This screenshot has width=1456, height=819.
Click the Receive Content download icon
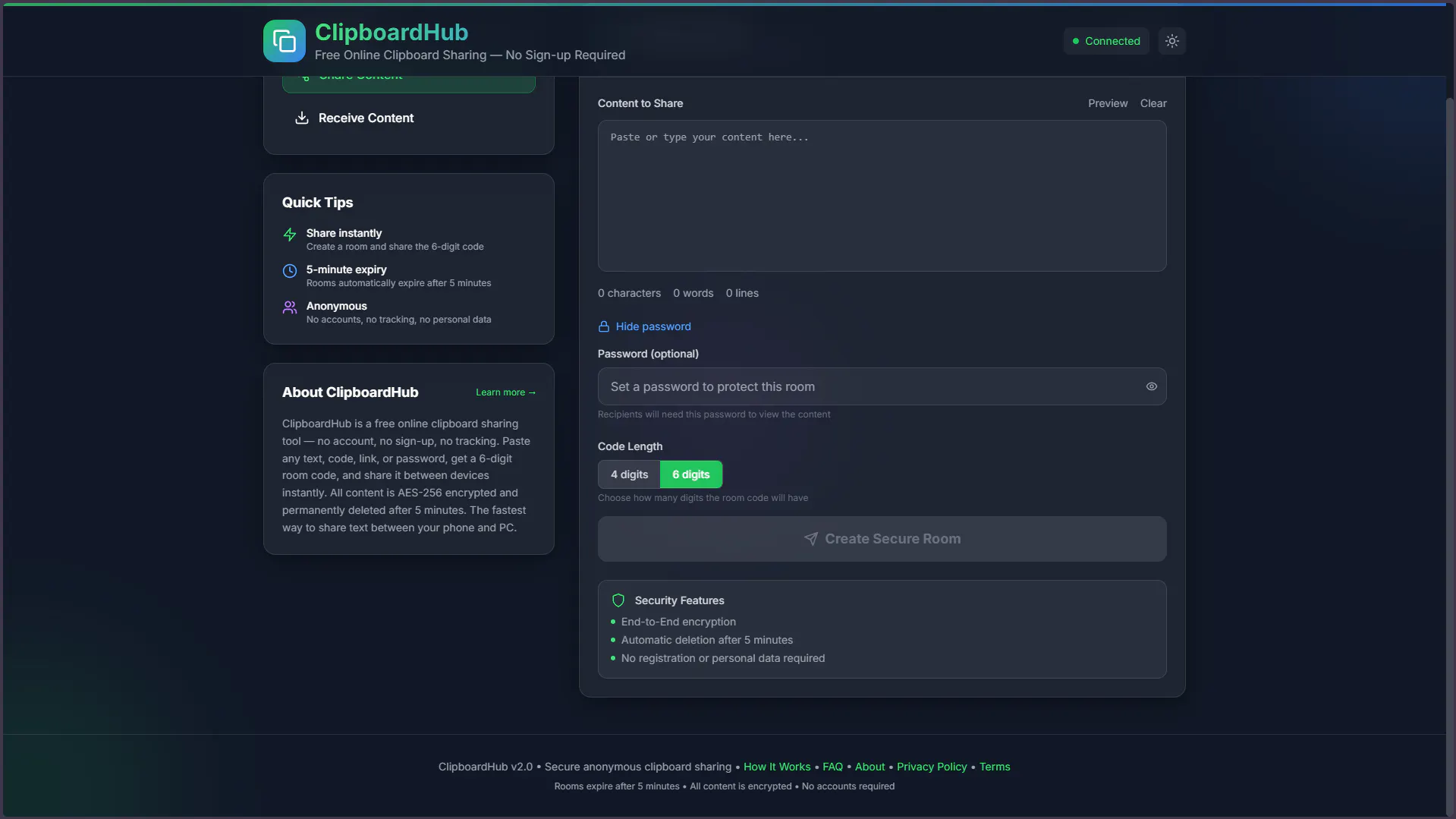[x=301, y=118]
